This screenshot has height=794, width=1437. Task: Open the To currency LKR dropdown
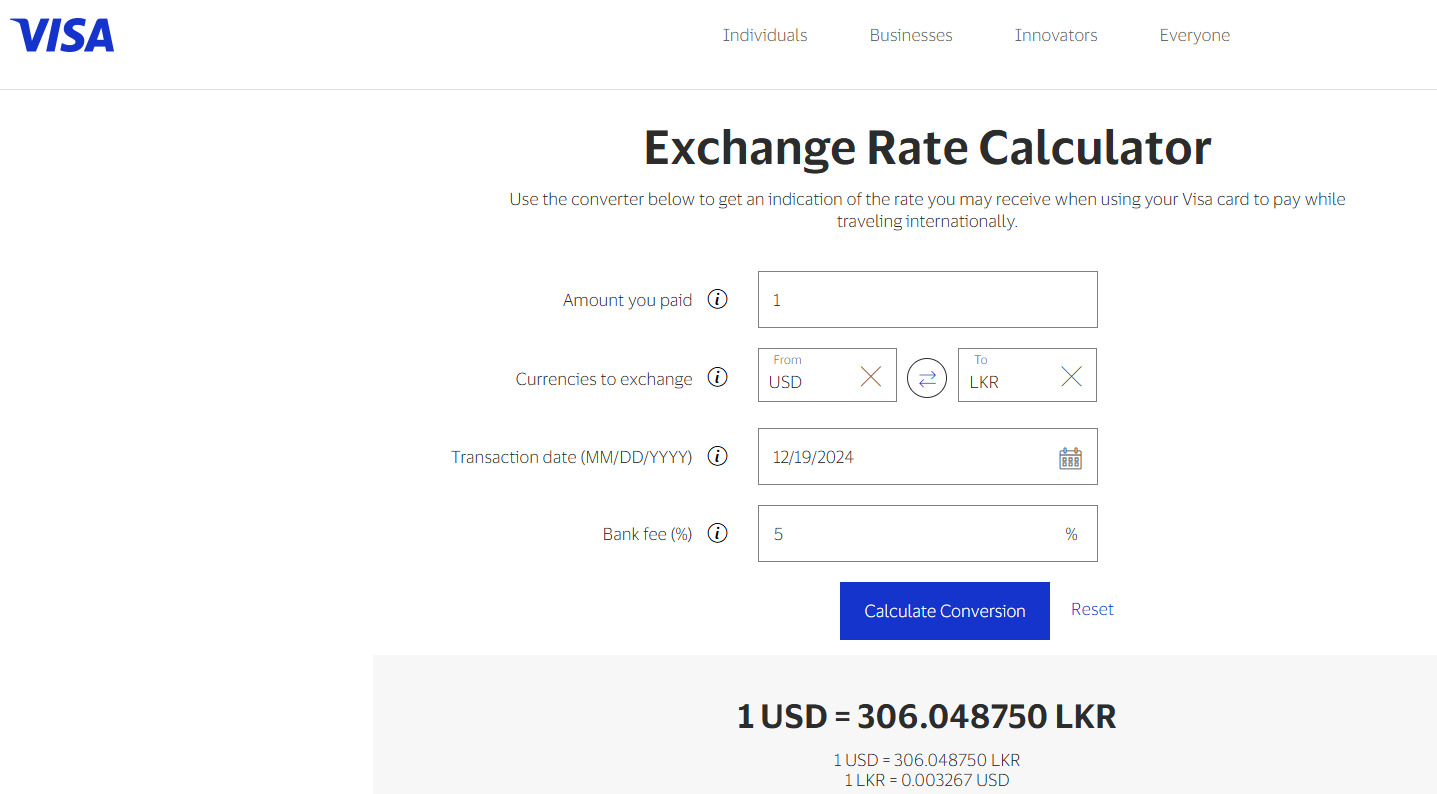coord(1008,375)
